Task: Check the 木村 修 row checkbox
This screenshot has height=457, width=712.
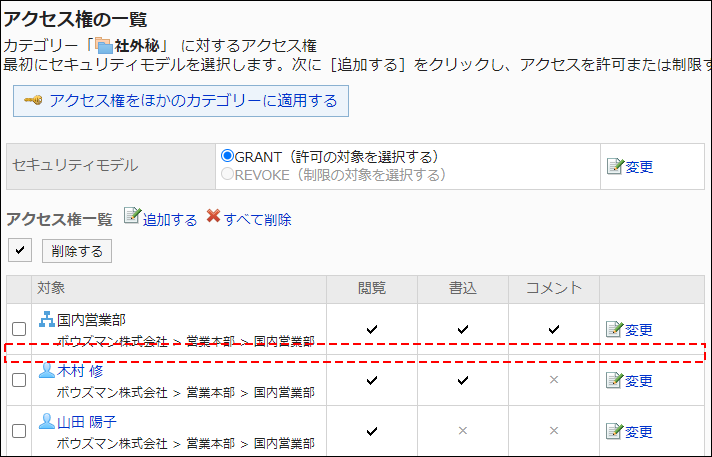Action: tap(19, 380)
